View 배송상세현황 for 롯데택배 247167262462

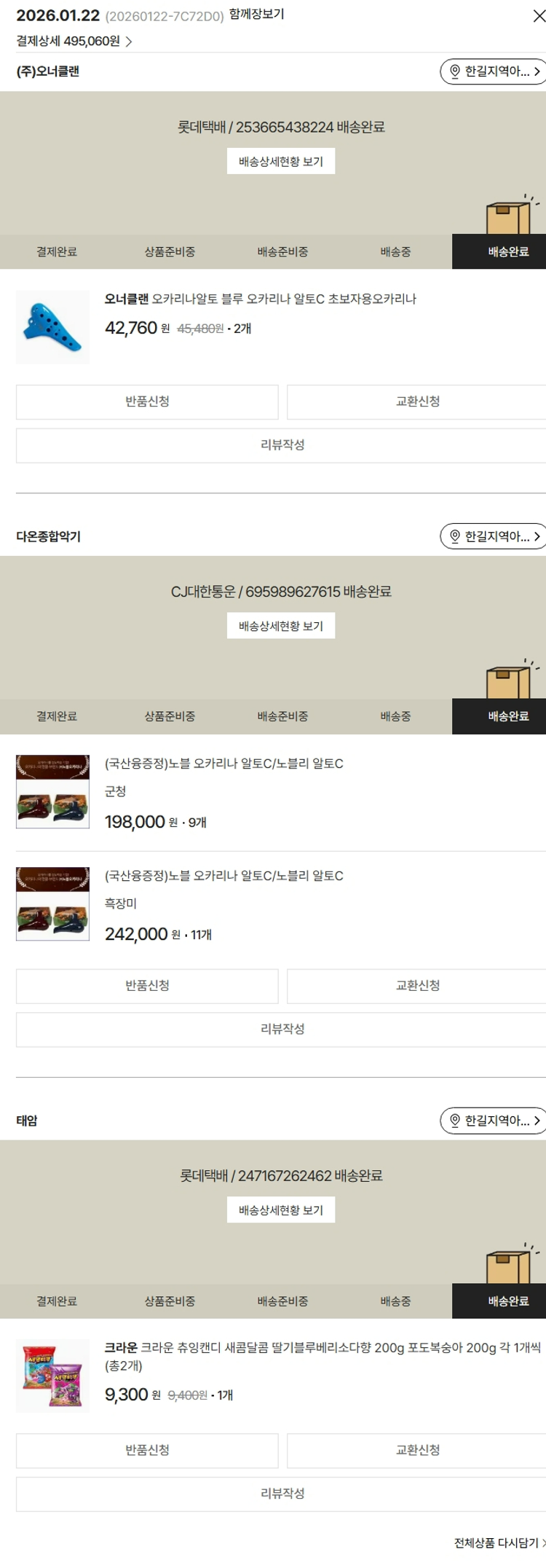coord(281,1210)
